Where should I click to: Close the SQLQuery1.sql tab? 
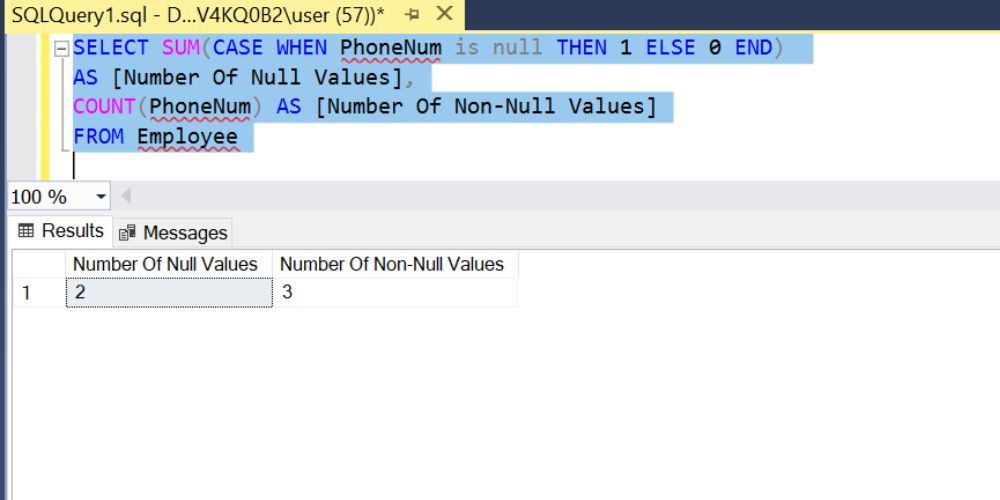click(445, 14)
